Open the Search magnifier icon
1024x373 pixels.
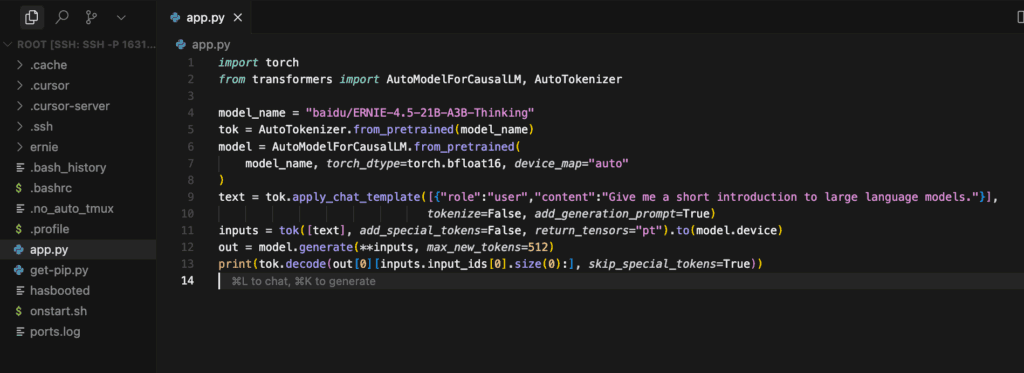click(62, 17)
